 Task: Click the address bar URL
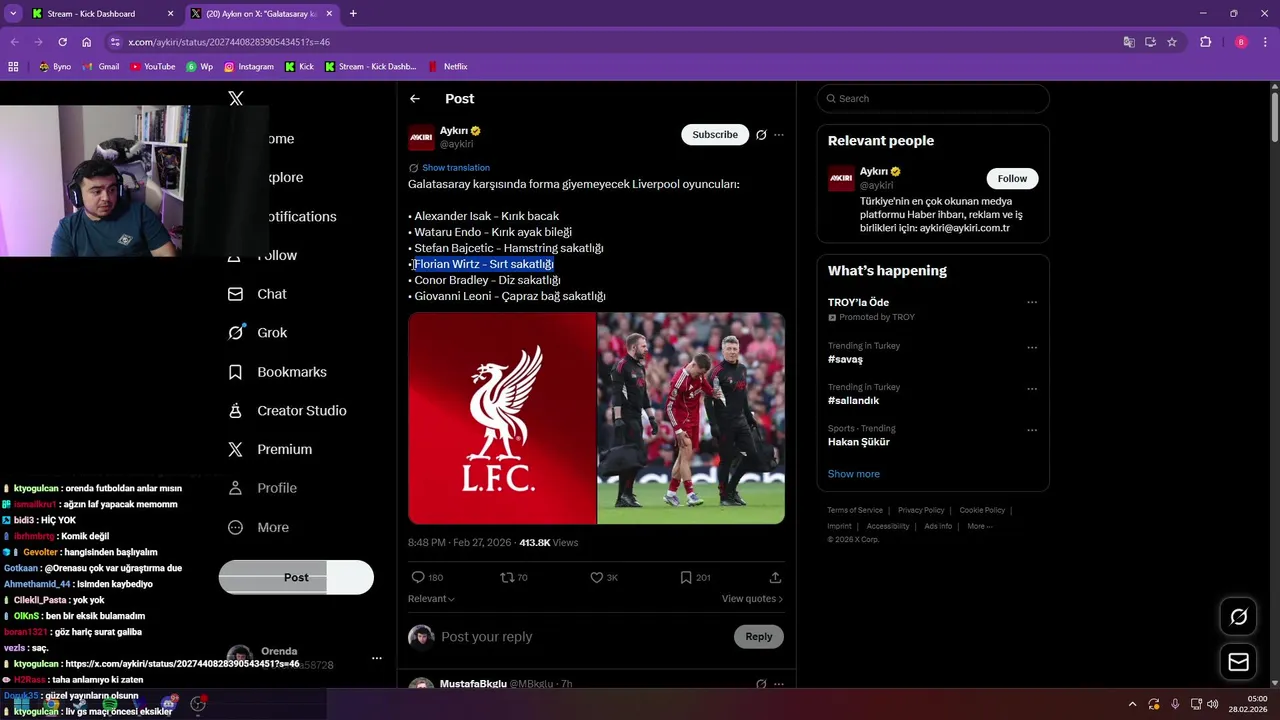pos(229,42)
